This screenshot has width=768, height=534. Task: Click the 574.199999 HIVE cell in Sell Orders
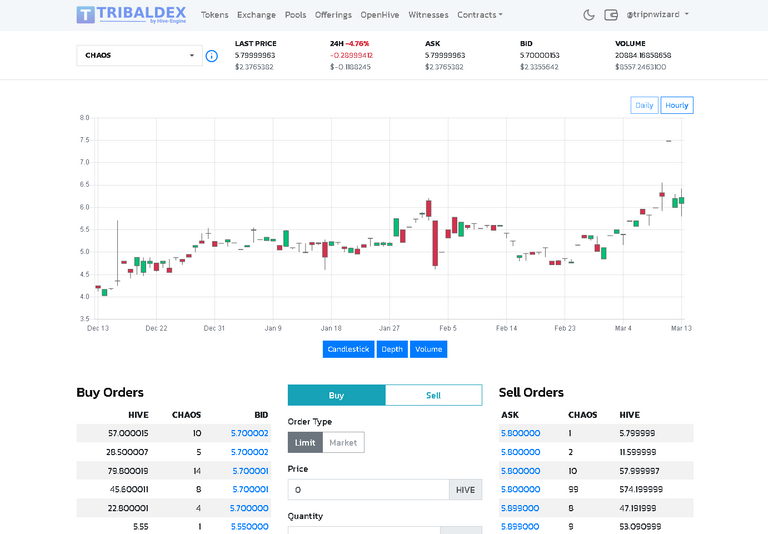coord(641,489)
